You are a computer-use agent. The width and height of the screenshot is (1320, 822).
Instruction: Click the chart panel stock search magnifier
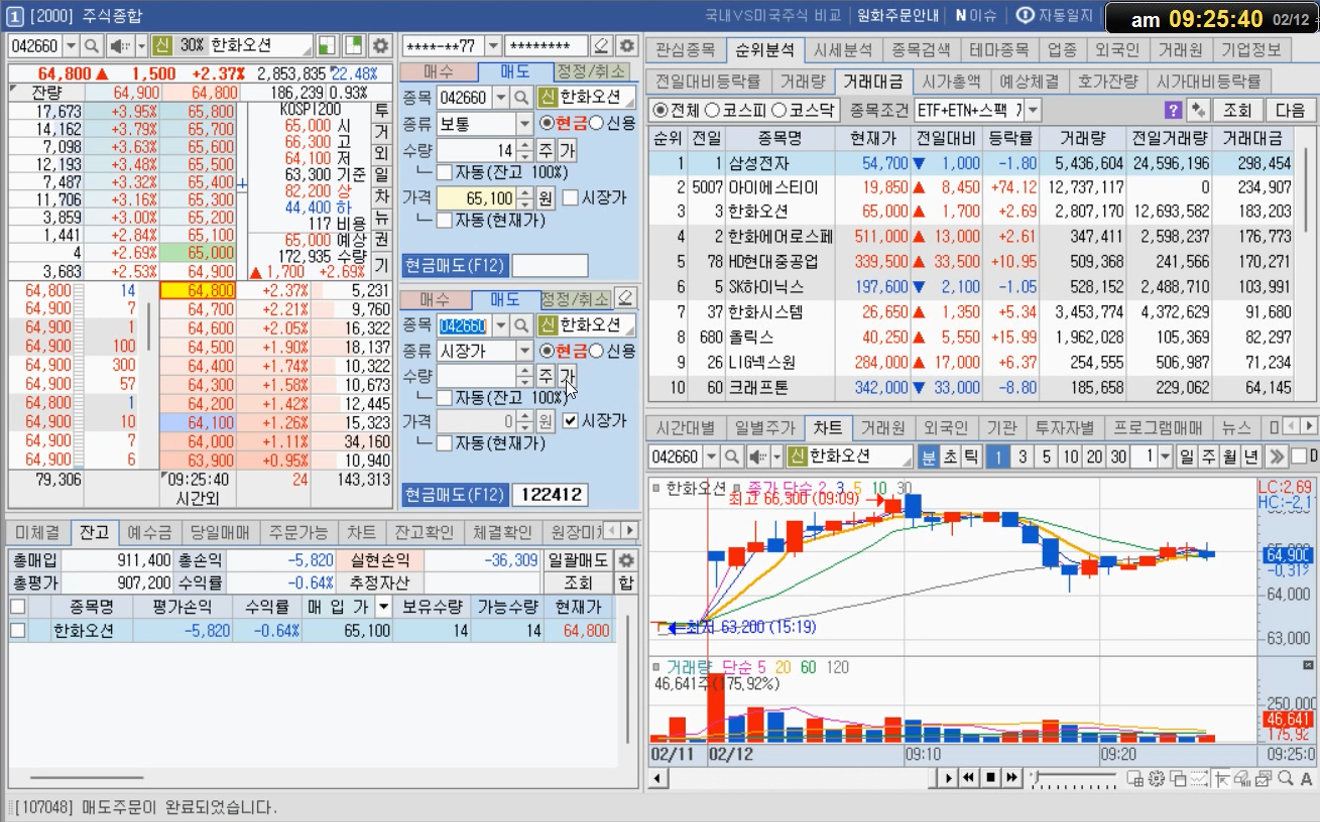[733, 456]
